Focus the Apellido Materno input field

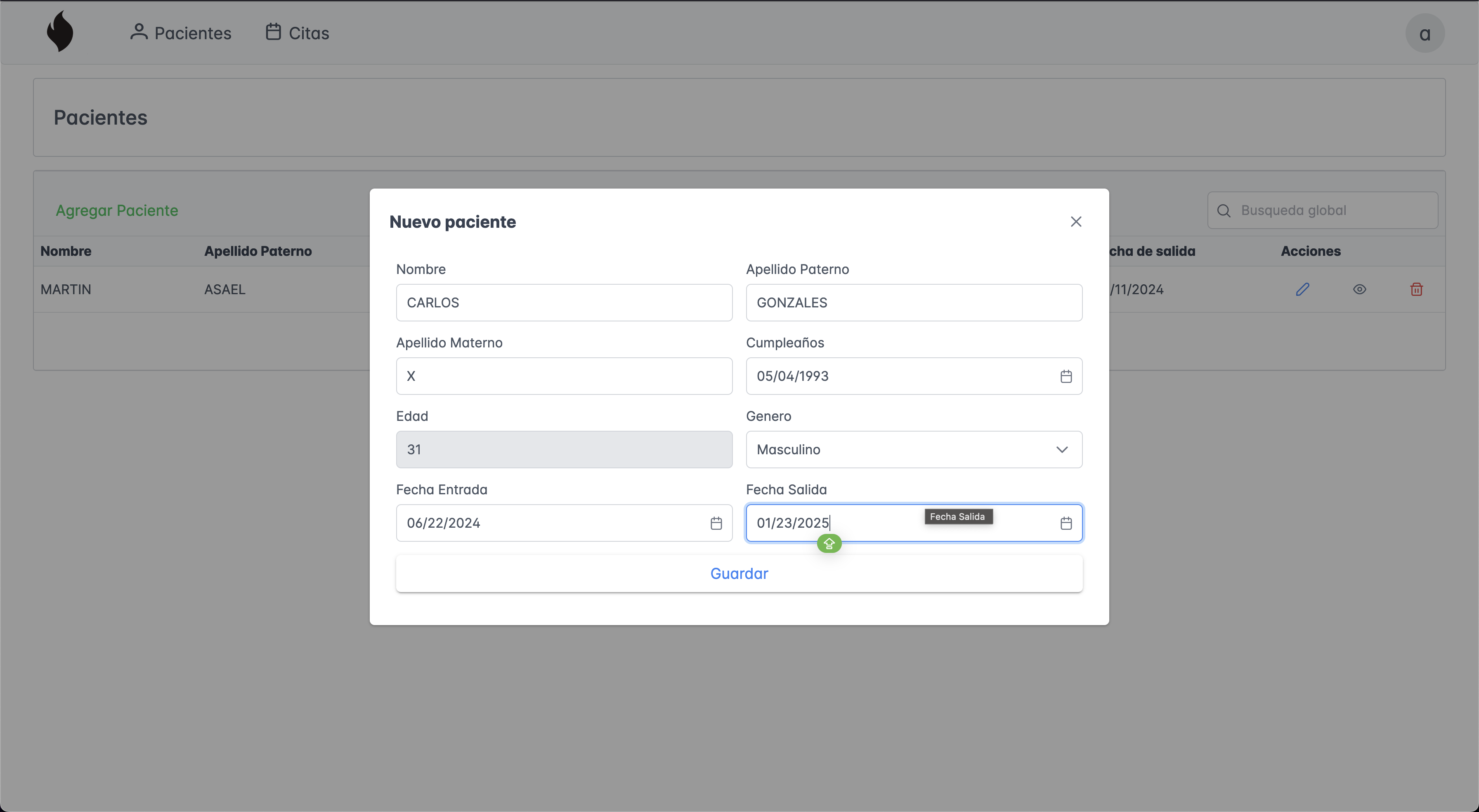pyautogui.click(x=564, y=376)
